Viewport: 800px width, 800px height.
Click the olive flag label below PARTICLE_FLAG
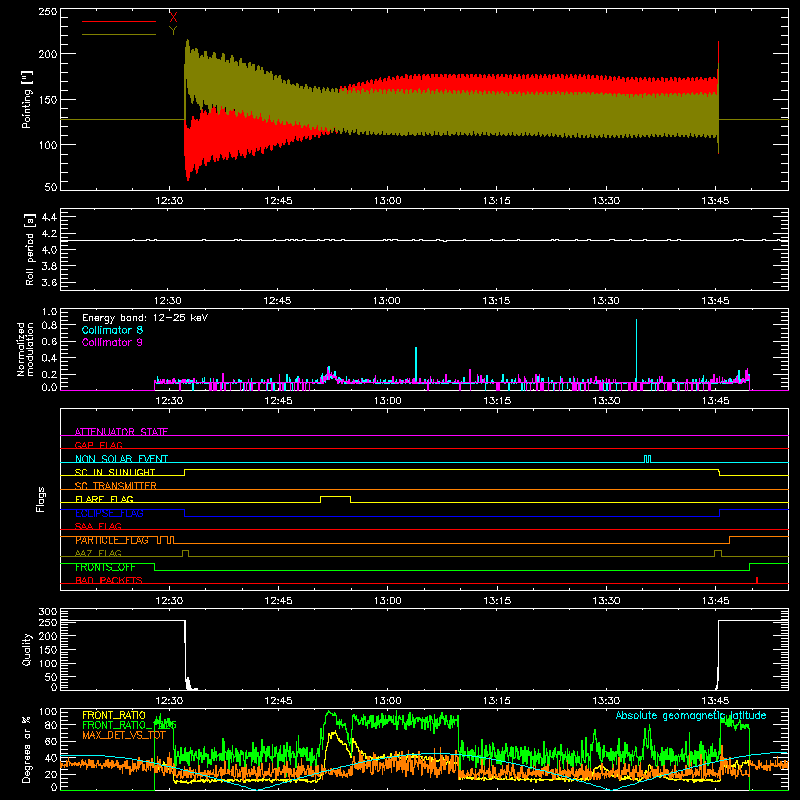coord(98,553)
